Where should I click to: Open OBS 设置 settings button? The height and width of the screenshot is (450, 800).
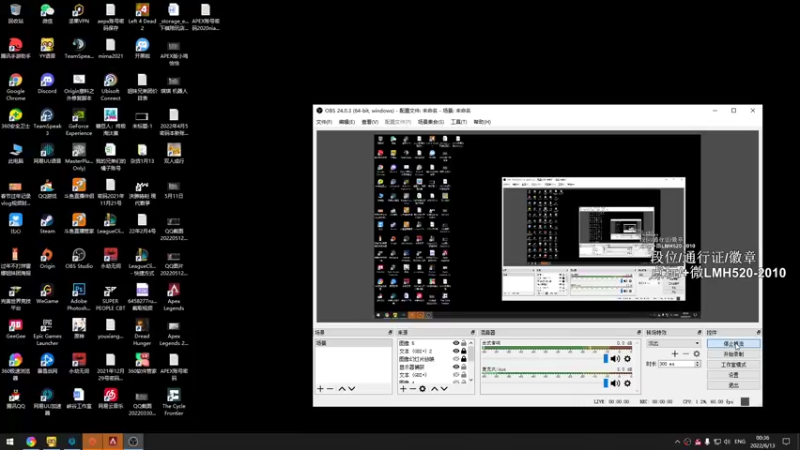pos(734,375)
